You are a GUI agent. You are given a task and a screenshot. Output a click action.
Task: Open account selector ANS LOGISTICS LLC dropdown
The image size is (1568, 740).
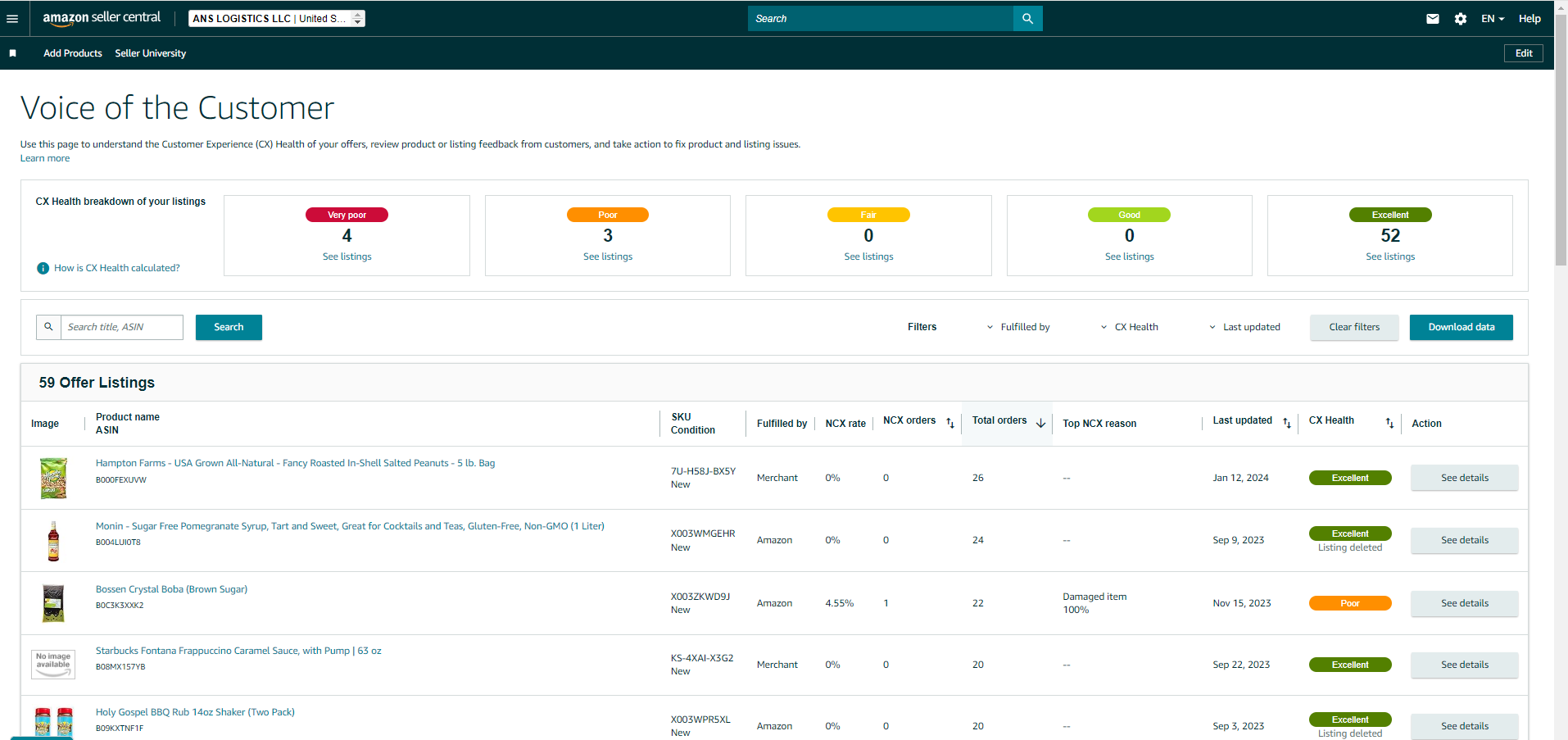pyautogui.click(x=277, y=18)
